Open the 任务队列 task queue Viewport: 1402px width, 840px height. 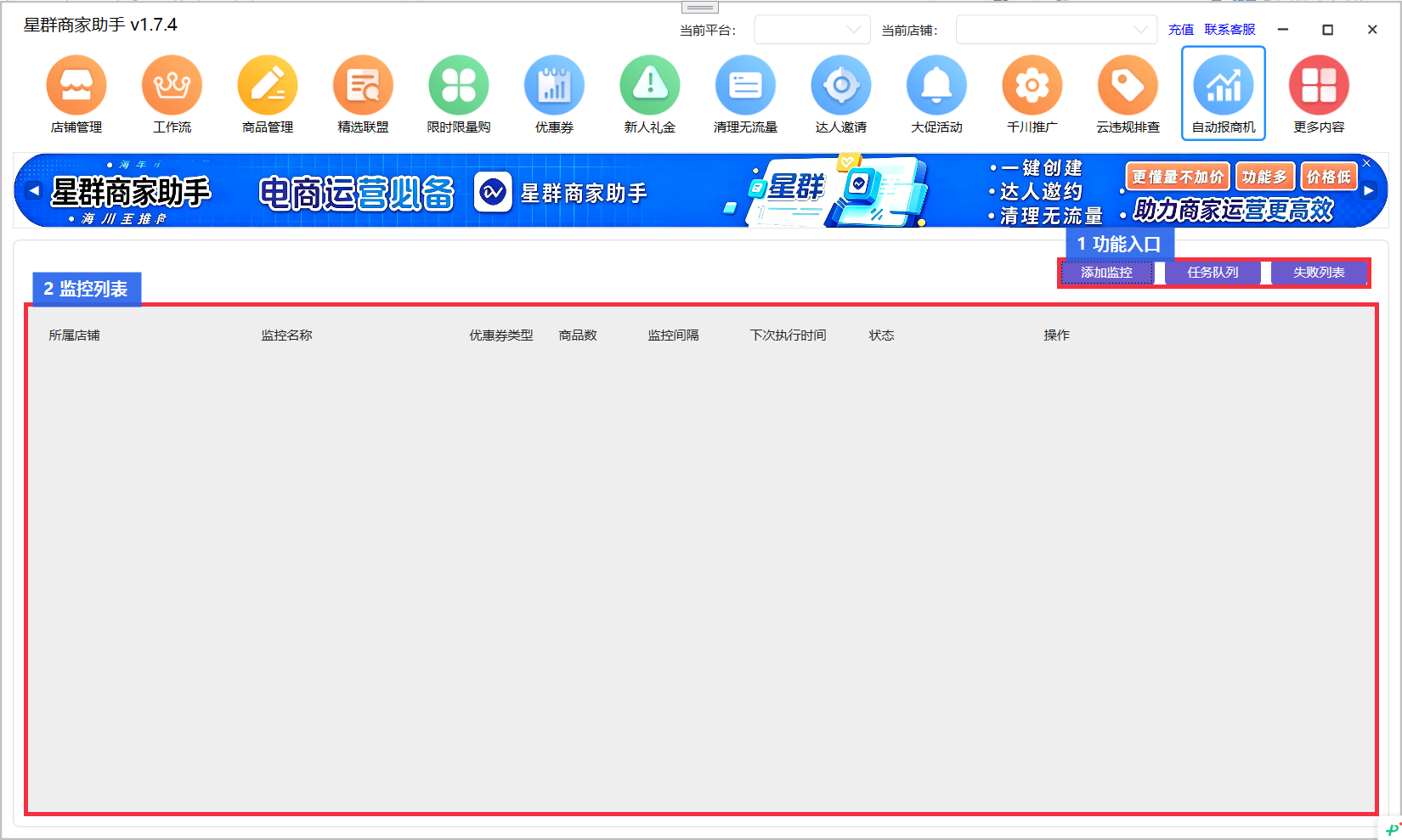[x=1213, y=273]
